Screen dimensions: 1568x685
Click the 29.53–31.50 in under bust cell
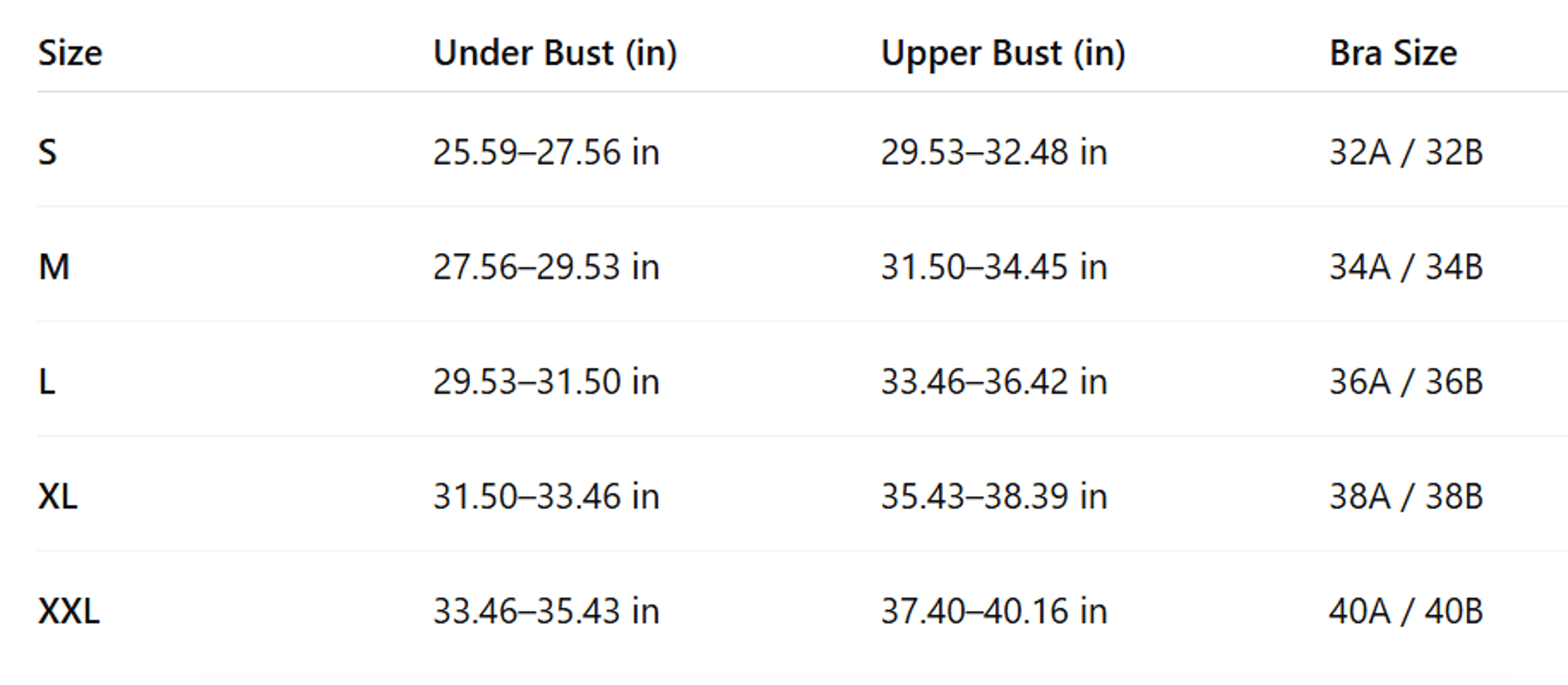[x=546, y=381]
